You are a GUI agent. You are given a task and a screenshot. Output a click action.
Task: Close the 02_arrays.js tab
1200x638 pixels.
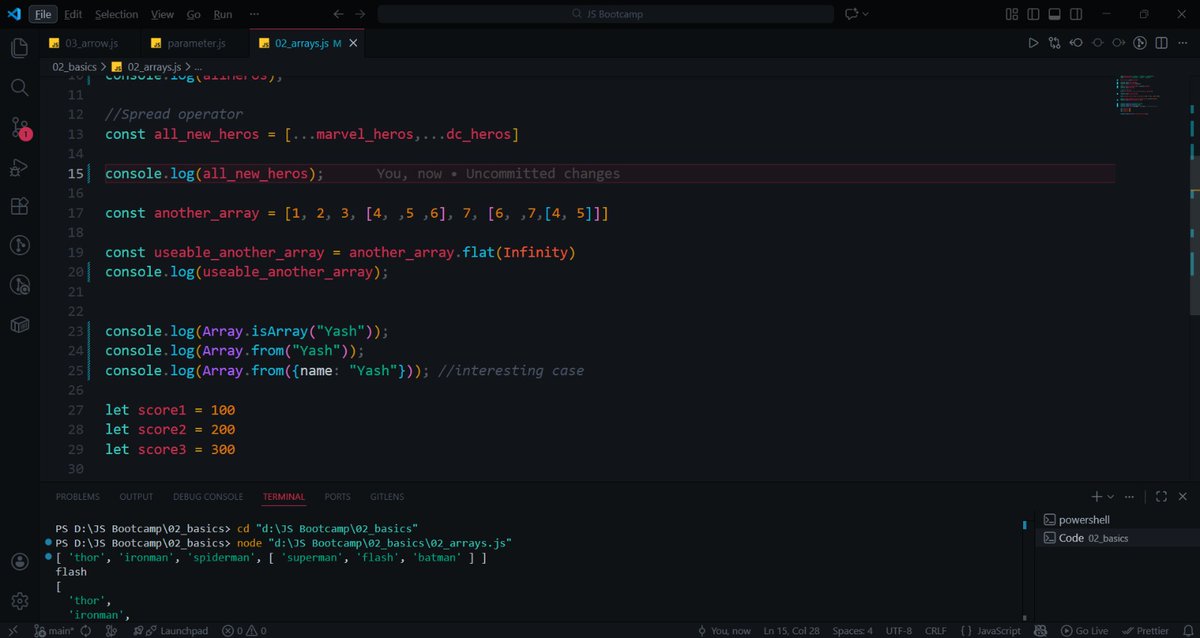point(354,43)
